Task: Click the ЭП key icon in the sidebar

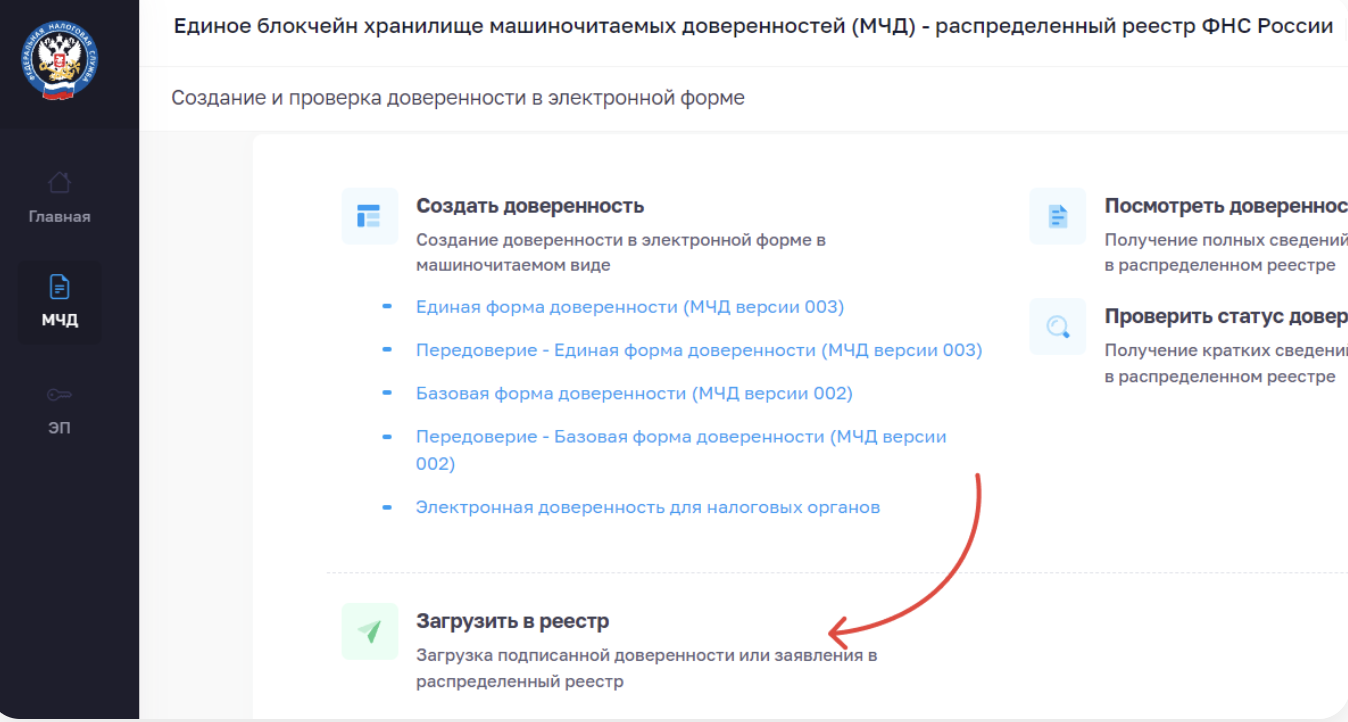Action: tap(59, 395)
